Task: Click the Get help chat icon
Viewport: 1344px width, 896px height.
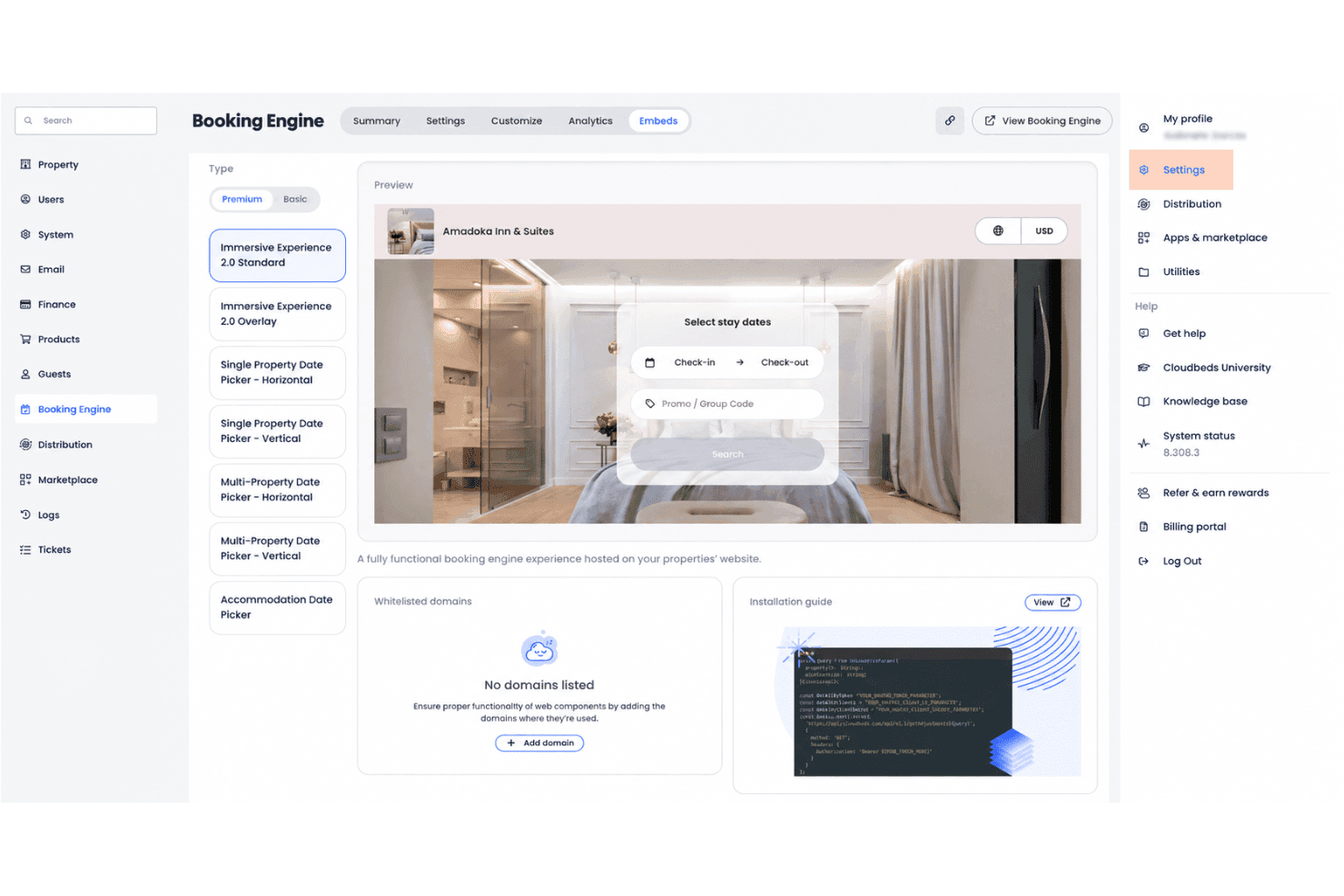Action: coord(1144,333)
